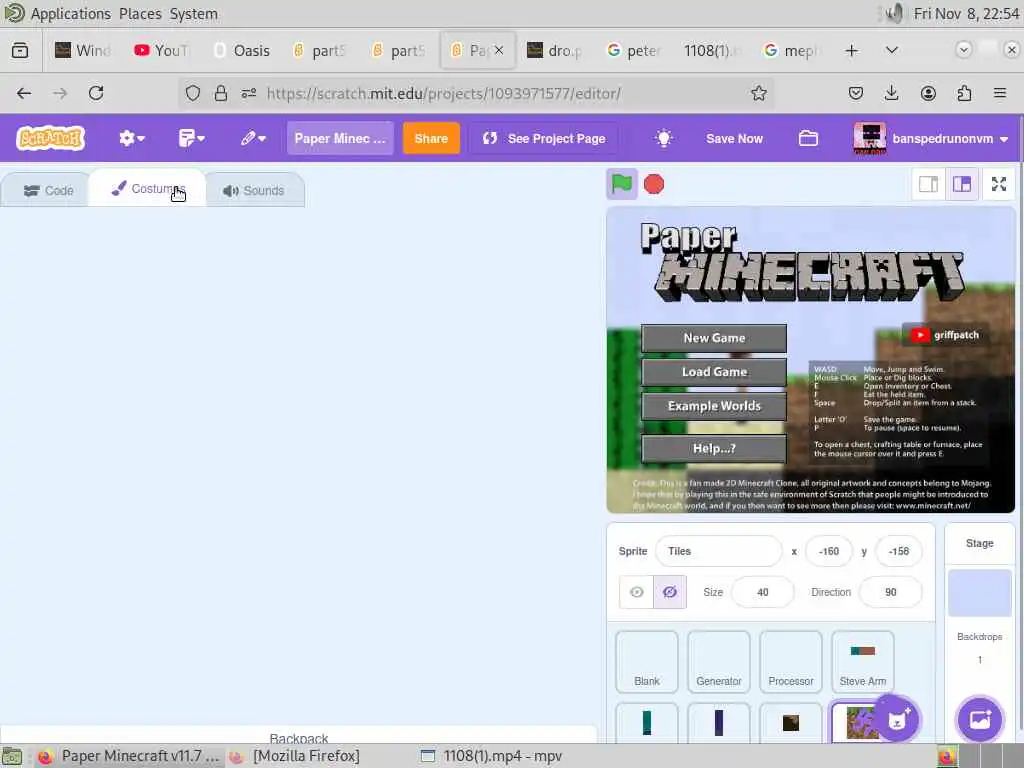Go back in Firefox
Image resolution: width=1024 pixels, height=768 pixels.
point(24,93)
